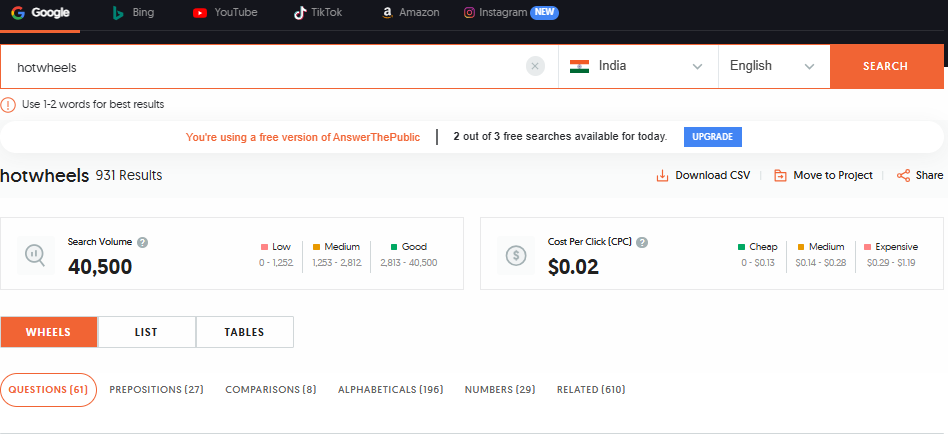Switch to the LIST view
This screenshot has width=948, height=434.
click(x=146, y=332)
